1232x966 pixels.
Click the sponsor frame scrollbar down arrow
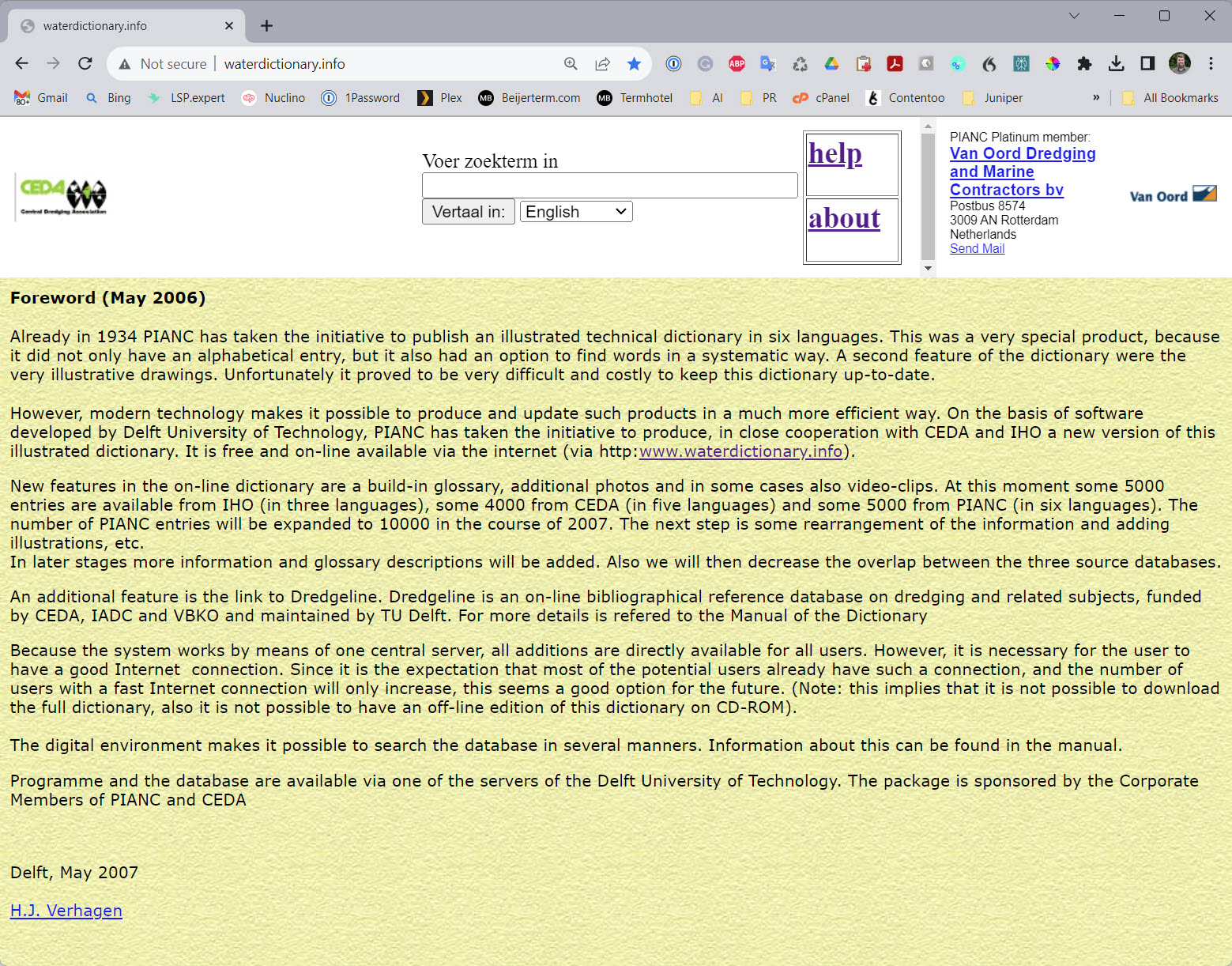(x=929, y=269)
